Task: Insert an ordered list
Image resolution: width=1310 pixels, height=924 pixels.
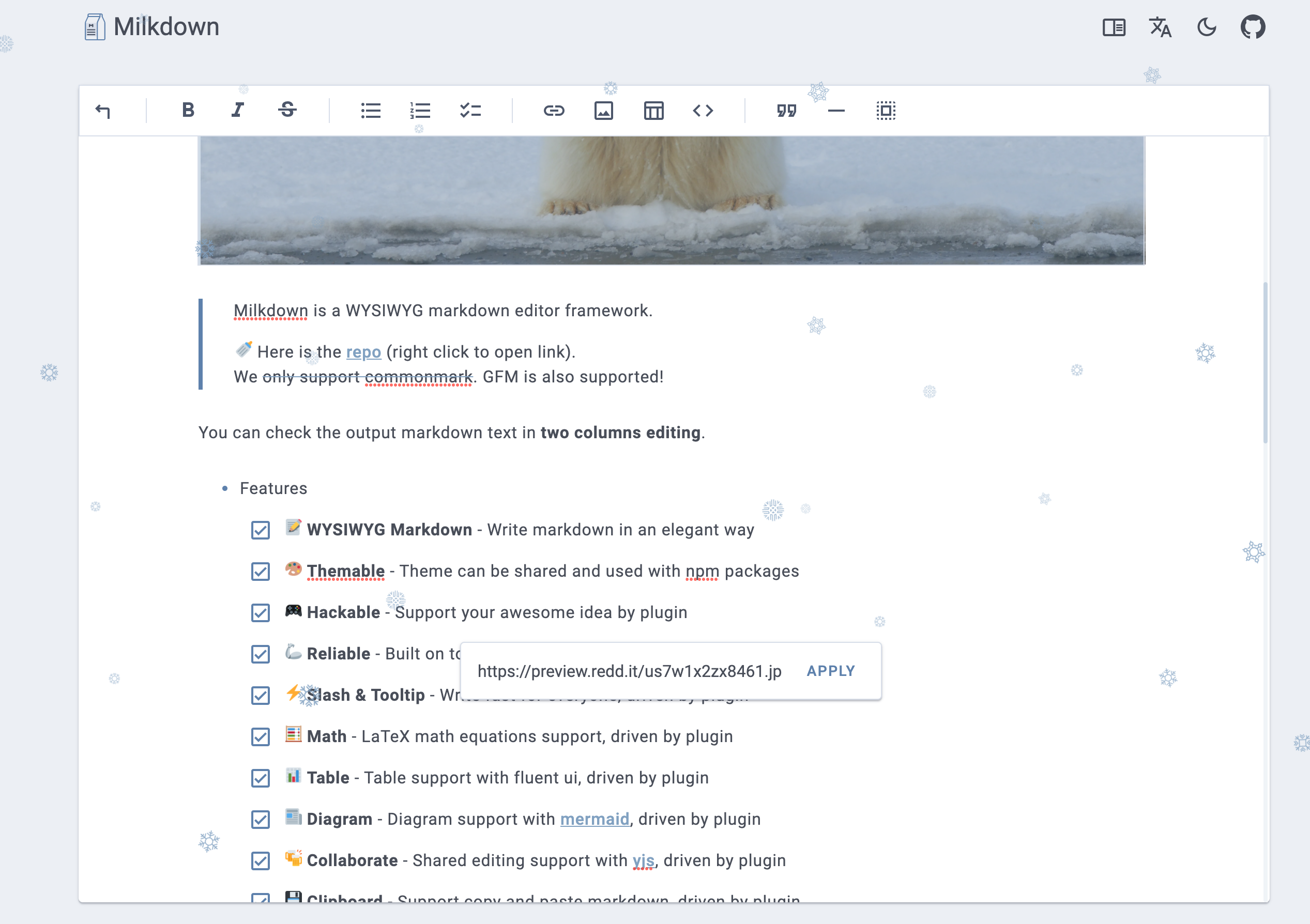Action: [420, 110]
